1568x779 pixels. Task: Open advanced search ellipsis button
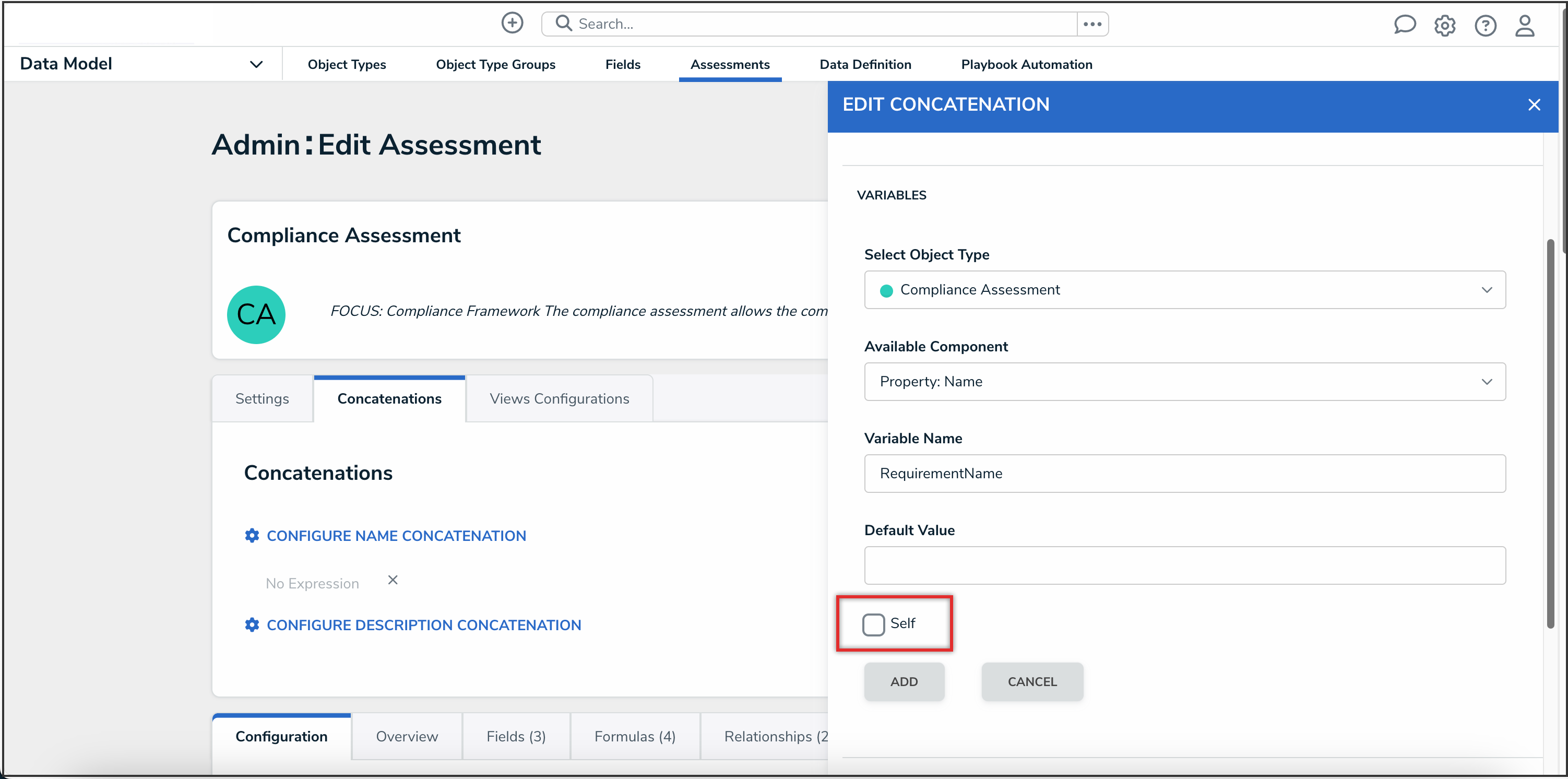tap(1092, 23)
